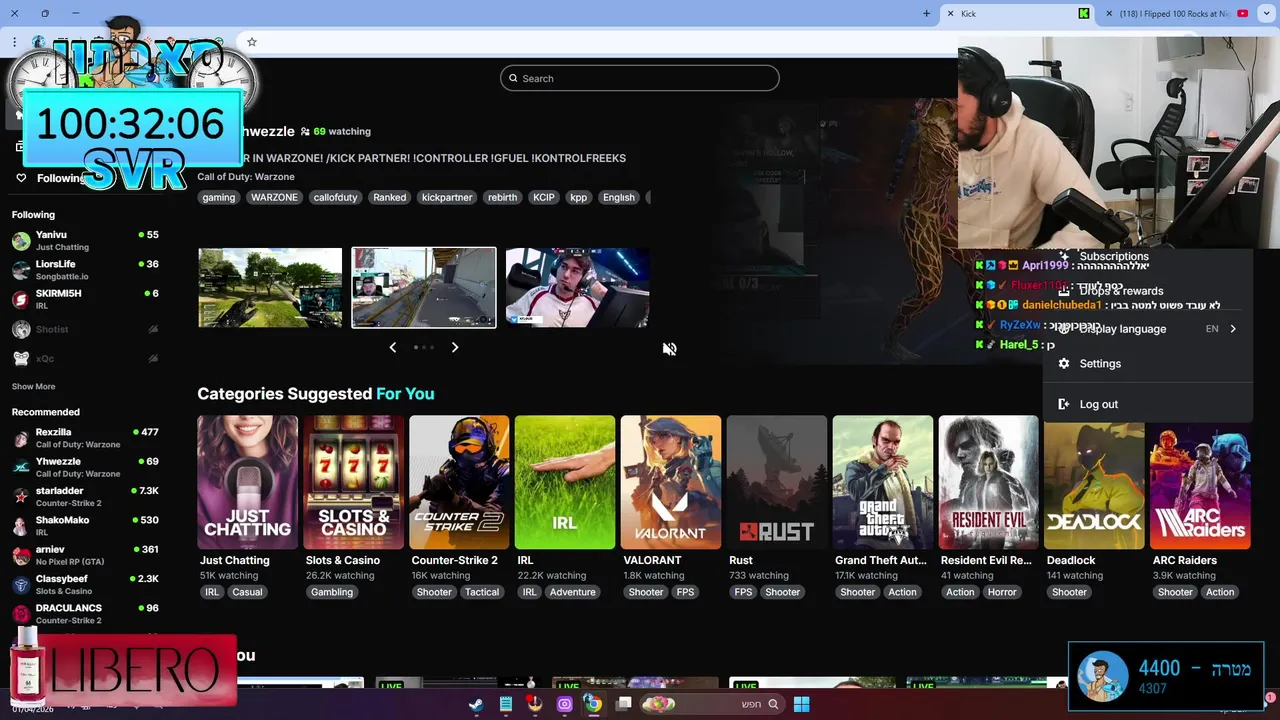The height and width of the screenshot is (720, 1280).
Task: Open Steam from the taskbar
Action: 477,704
